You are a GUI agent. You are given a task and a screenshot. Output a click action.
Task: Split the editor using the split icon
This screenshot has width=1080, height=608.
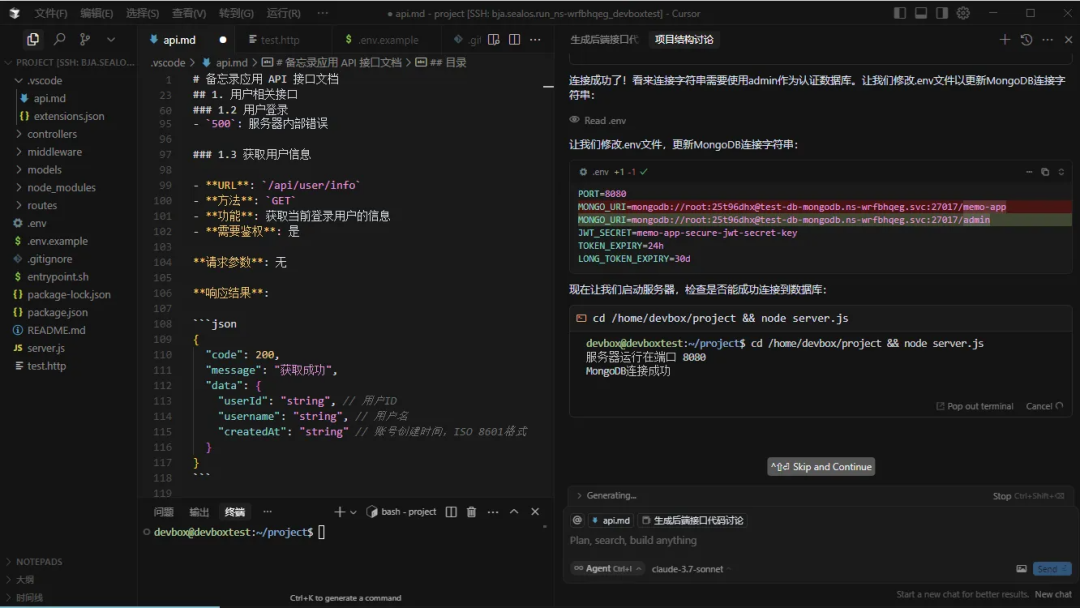[x=514, y=40]
